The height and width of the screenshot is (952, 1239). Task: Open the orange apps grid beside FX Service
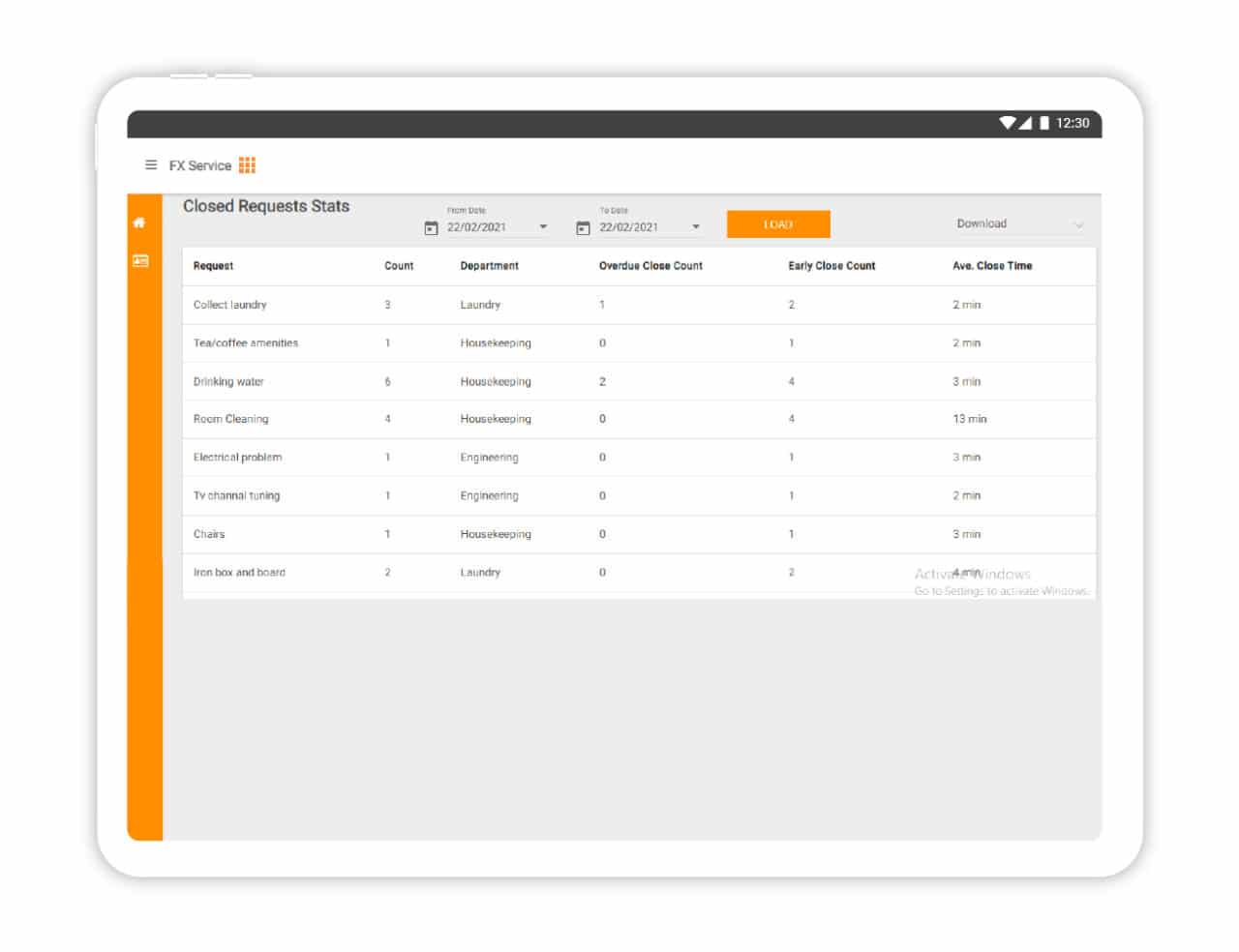coord(246,165)
